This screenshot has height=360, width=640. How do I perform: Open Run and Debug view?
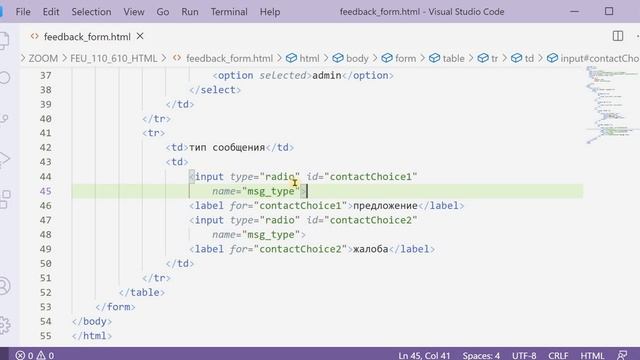4,159
